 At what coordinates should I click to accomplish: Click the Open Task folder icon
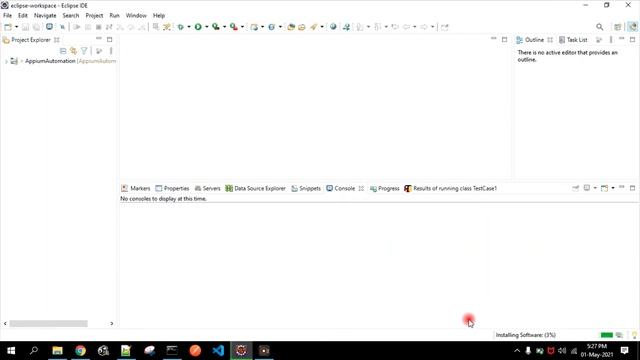302,27
